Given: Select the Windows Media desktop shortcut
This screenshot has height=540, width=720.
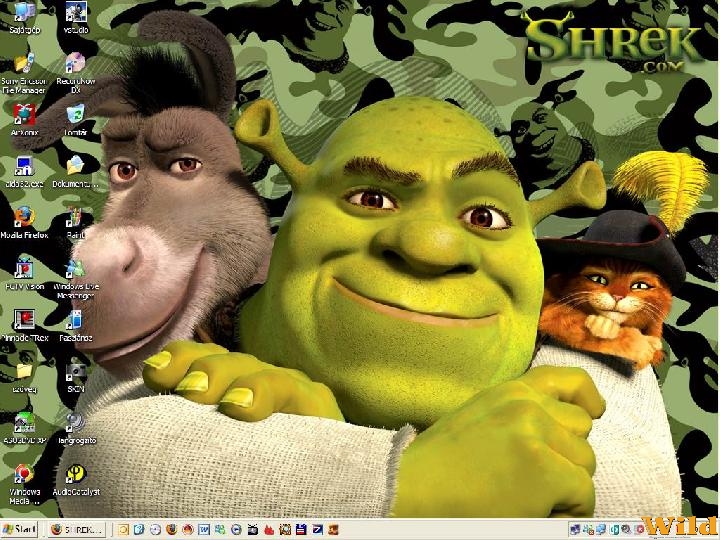Looking at the screenshot, I should 24,485.
